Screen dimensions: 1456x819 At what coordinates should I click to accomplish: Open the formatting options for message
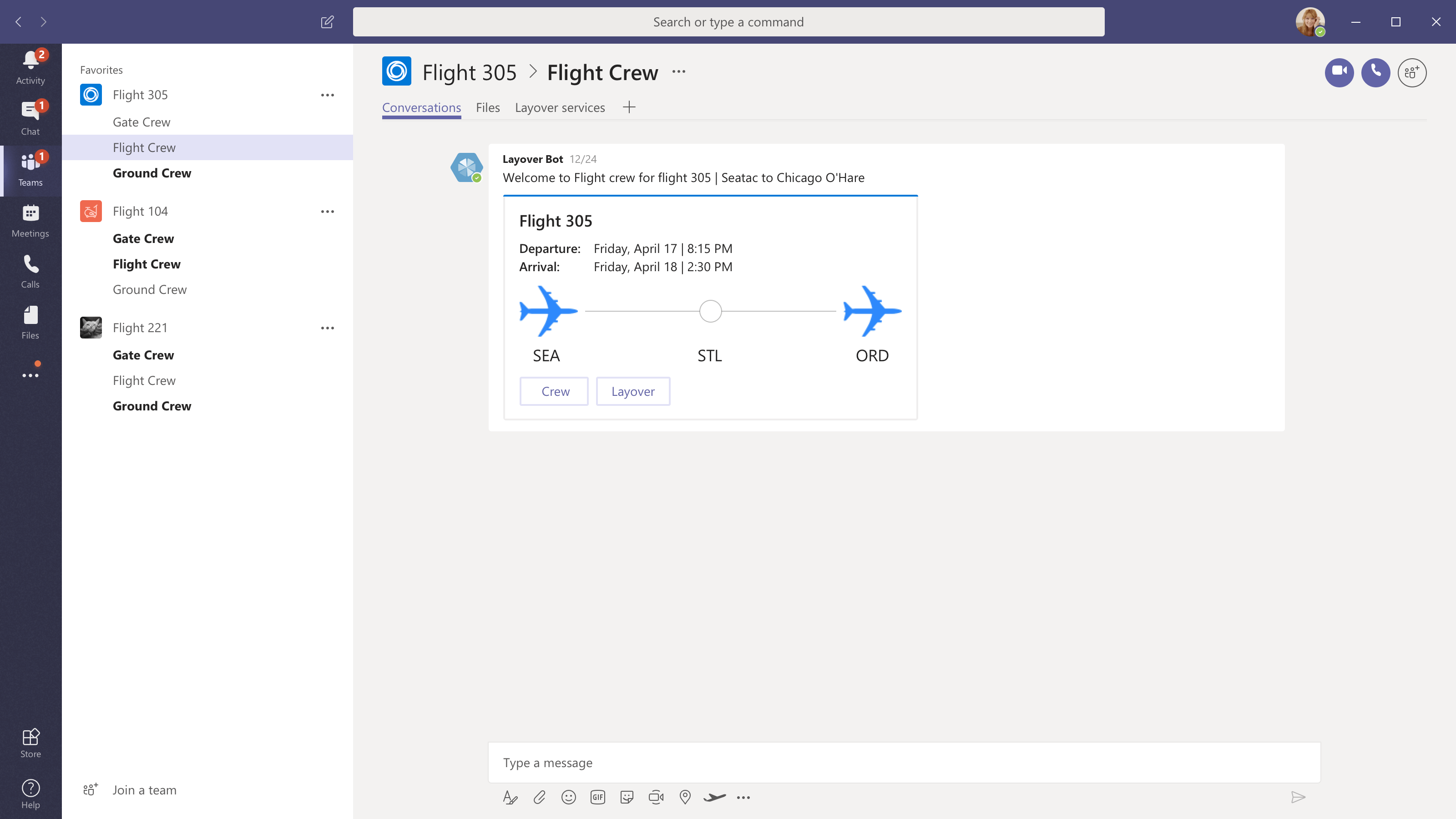pyautogui.click(x=510, y=797)
